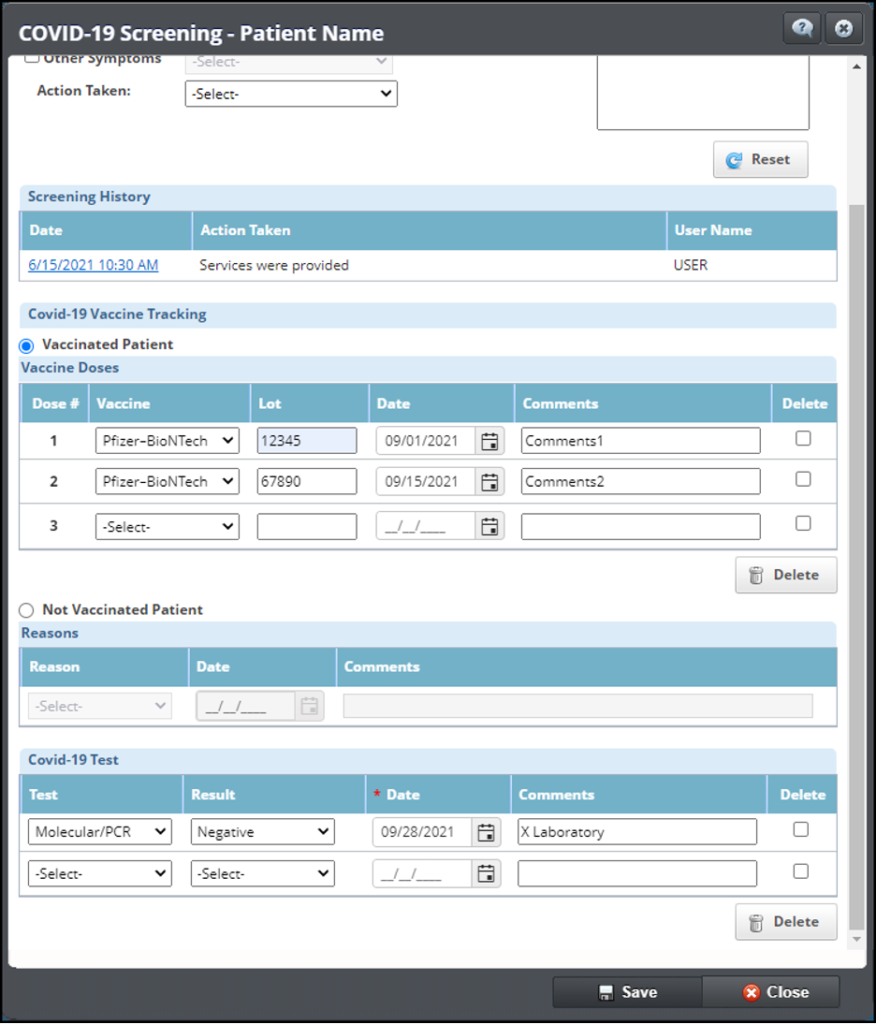Open the Negative result dropdown

(x=262, y=832)
